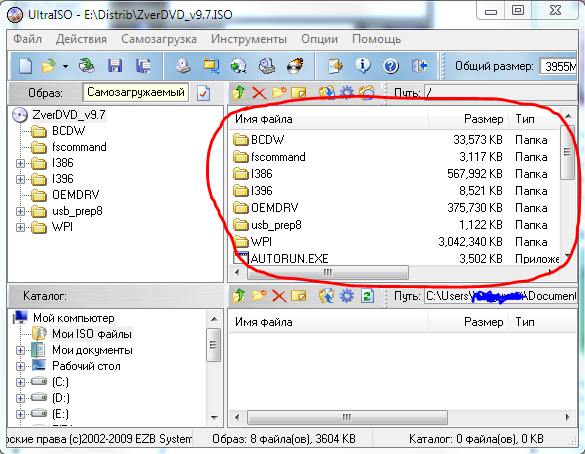Delete selected image file with red X
The image size is (585, 454).
coord(259,93)
